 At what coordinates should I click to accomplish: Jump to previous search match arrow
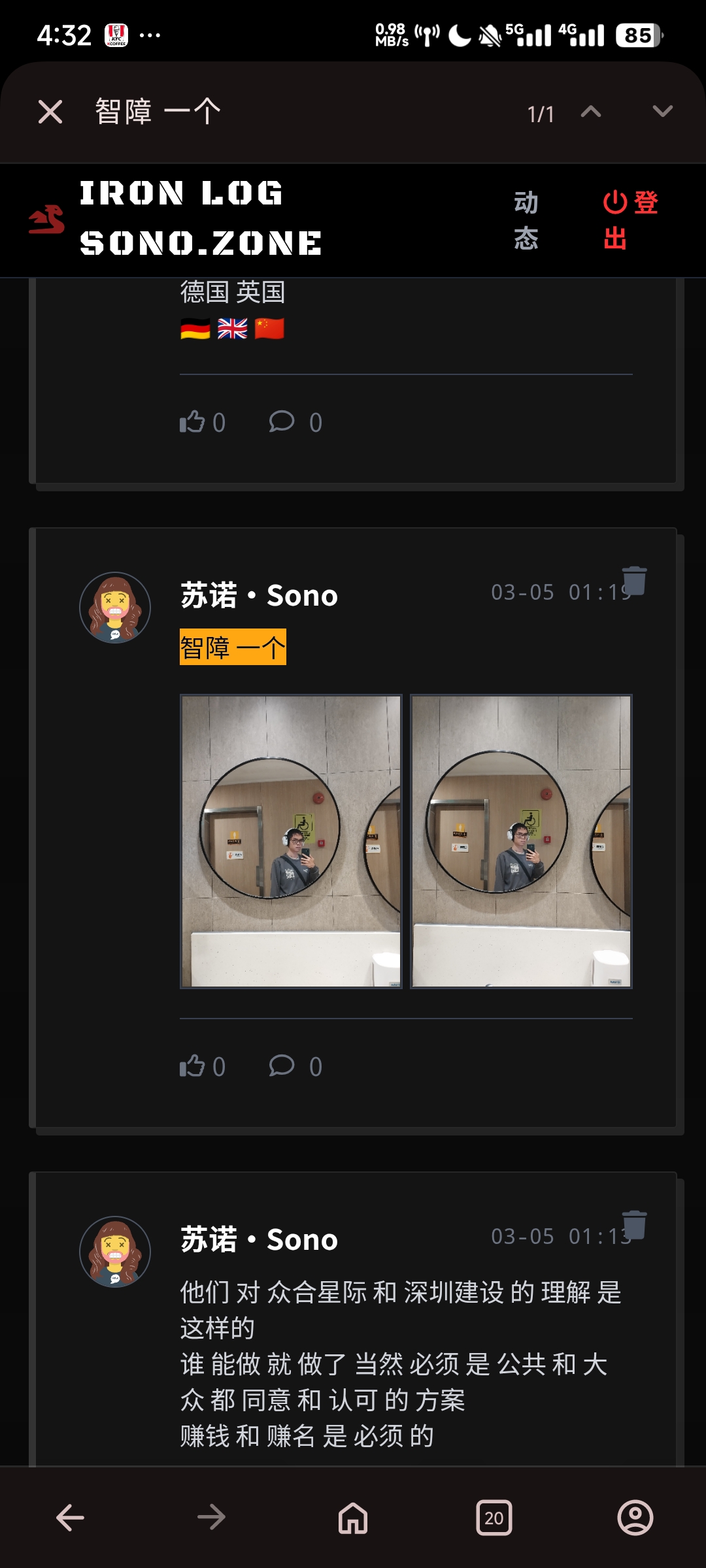591,112
